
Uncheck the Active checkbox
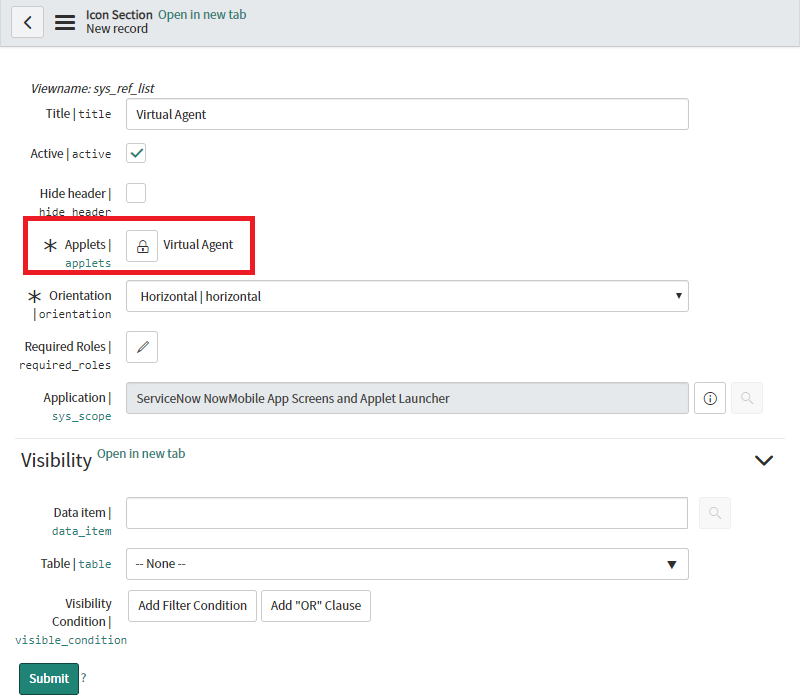click(x=136, y=153)
